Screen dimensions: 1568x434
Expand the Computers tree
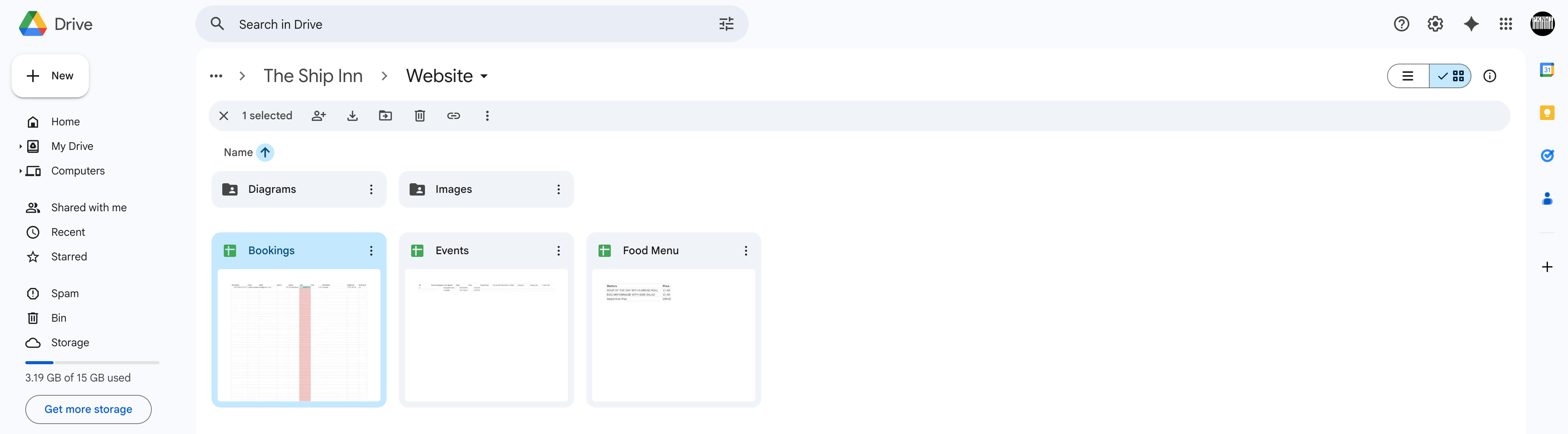[20, 171]
